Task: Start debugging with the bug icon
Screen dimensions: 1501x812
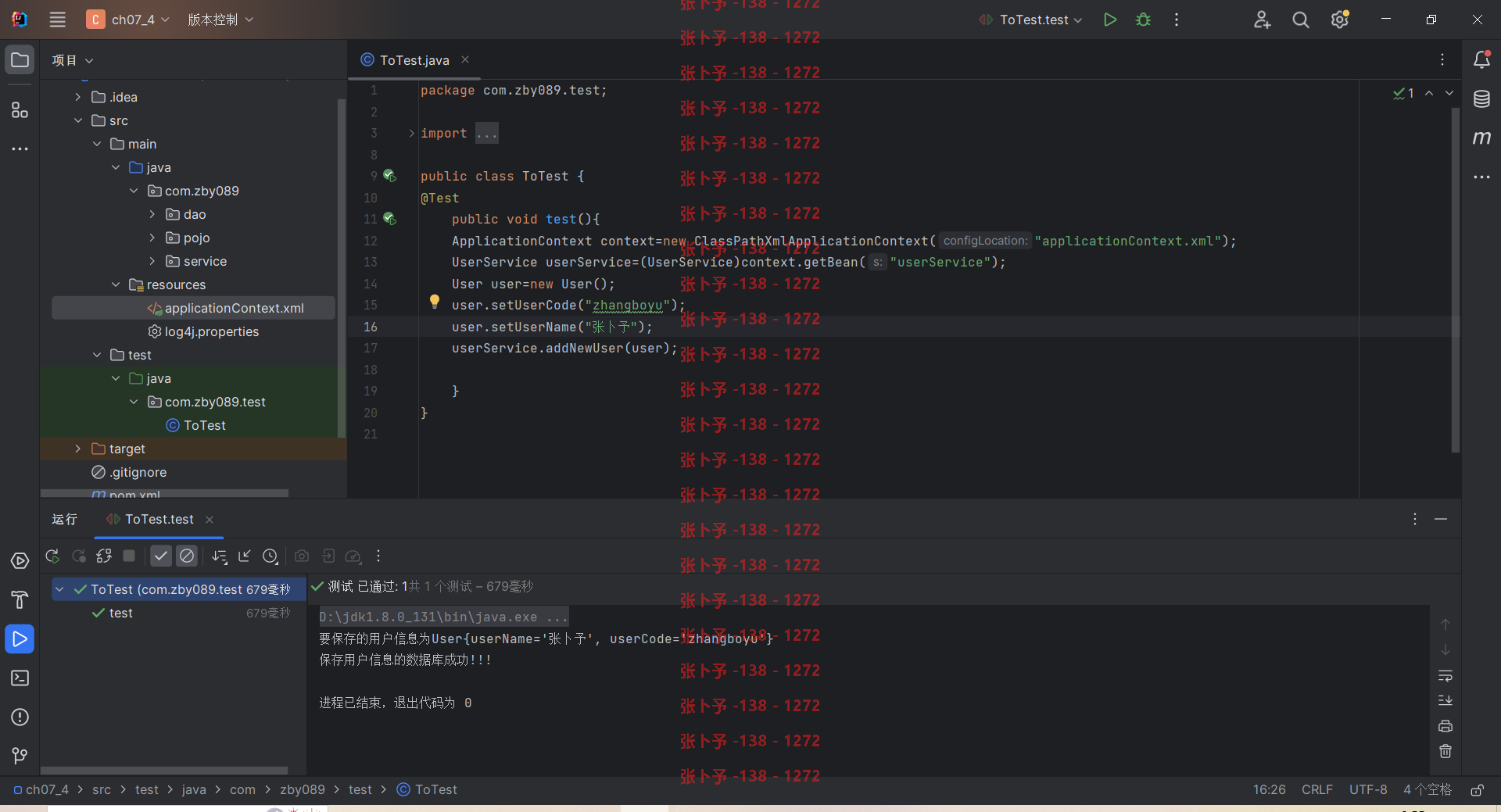Action: click(1143, 20)
